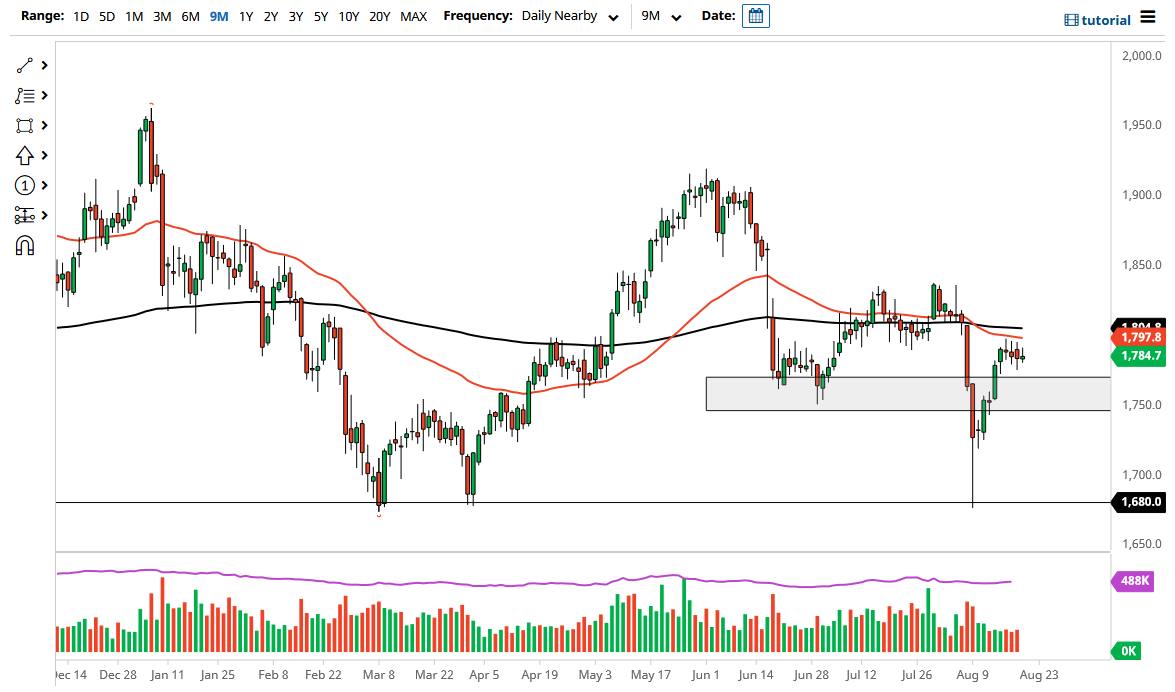The width and height of the screenshot is (1175, 692).
Task: Expand arrow marker options chevron
Action: tap(45, 155)
